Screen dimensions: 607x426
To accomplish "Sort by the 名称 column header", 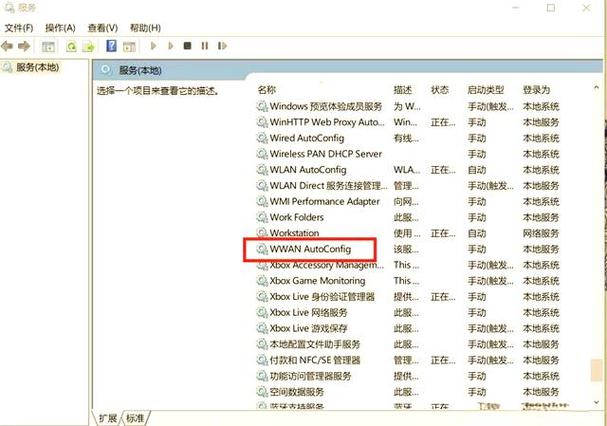I will point(266,90).
